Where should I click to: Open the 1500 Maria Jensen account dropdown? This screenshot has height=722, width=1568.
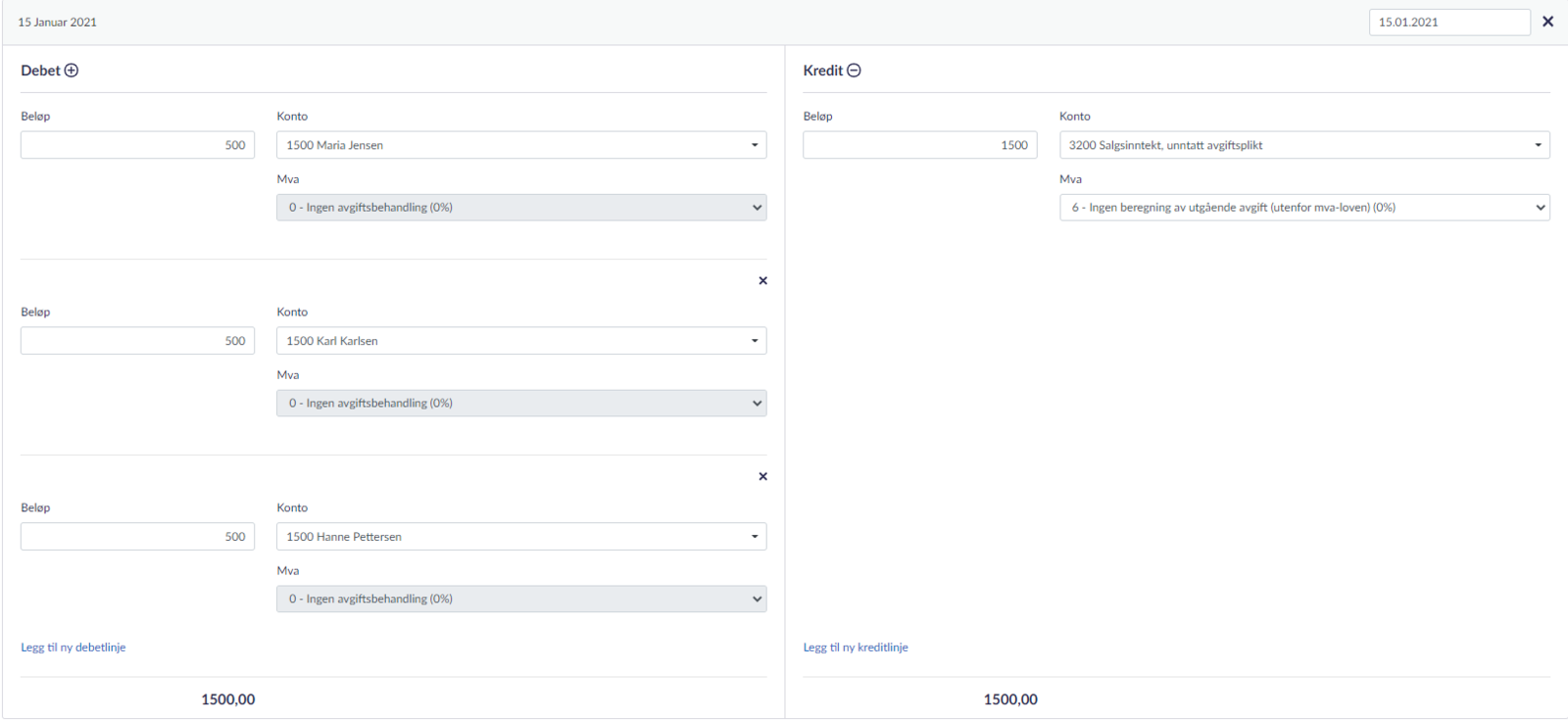point(520,145)
